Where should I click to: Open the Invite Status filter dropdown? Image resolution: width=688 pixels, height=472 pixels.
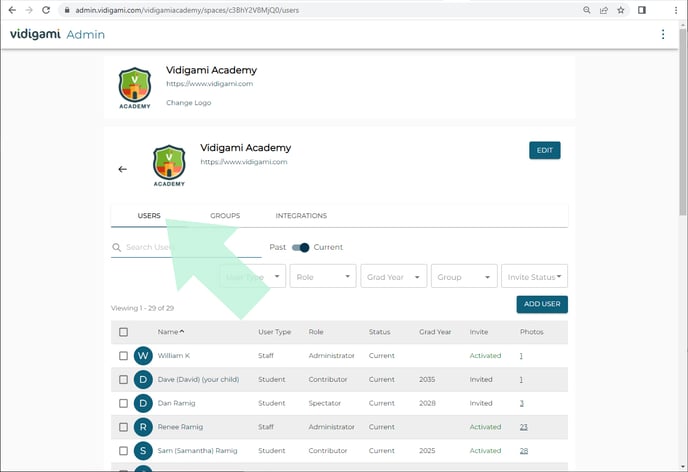click(x=534, y=276)
